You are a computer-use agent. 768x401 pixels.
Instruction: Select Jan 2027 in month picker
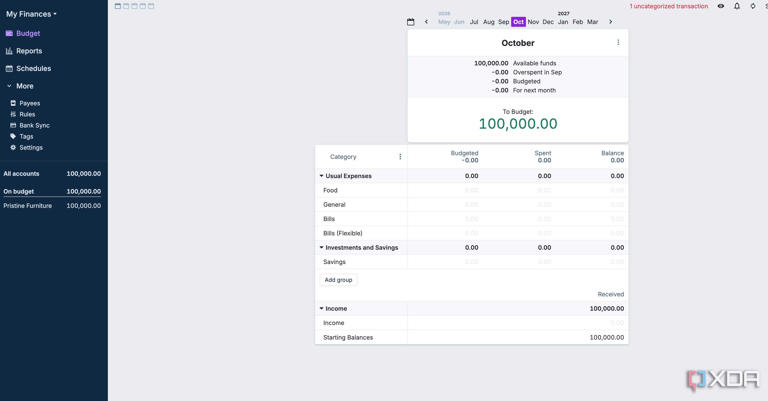(x=563, y=22)
